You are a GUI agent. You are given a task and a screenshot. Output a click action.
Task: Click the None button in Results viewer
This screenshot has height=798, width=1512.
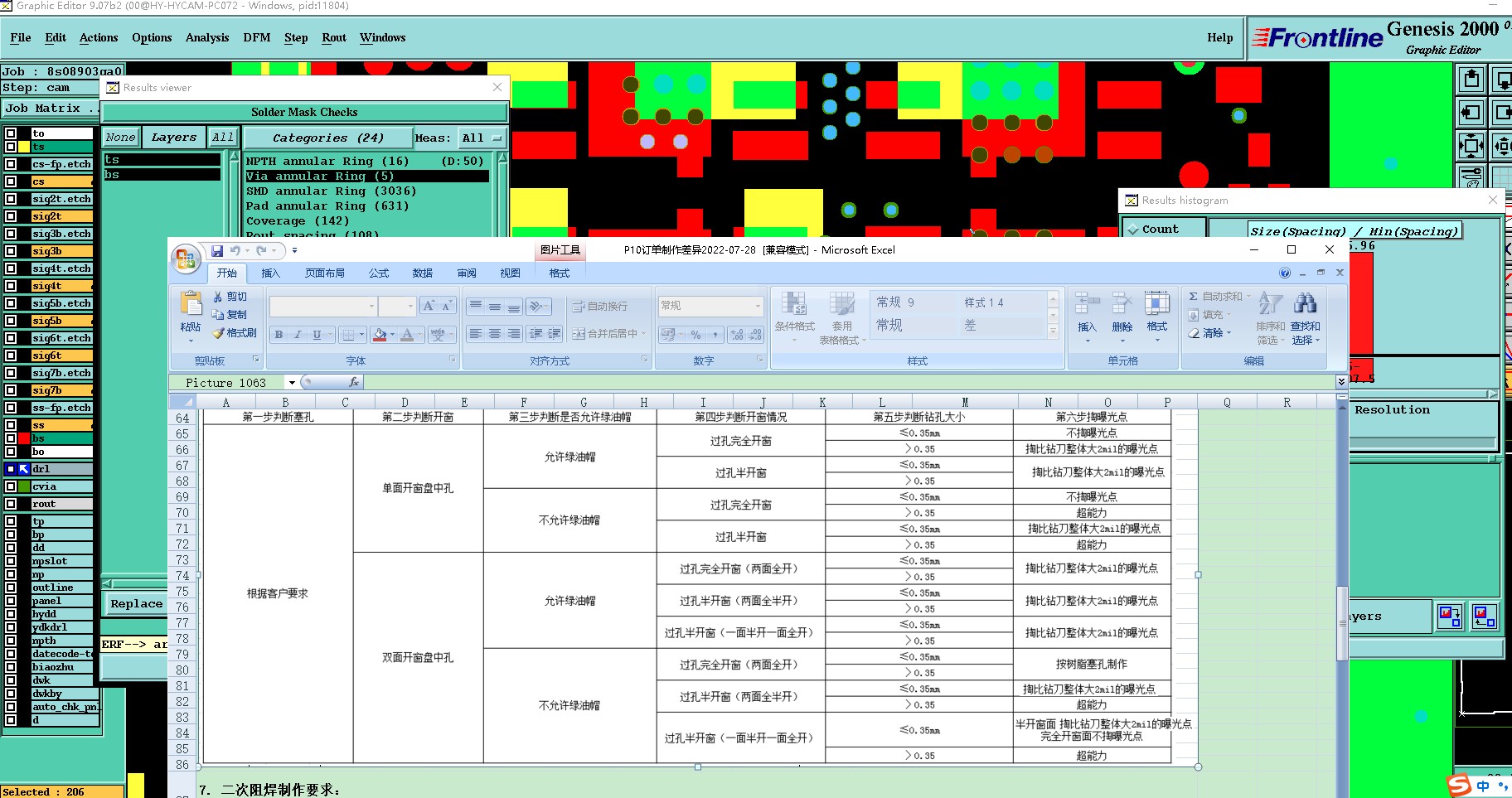click(120, 138)
